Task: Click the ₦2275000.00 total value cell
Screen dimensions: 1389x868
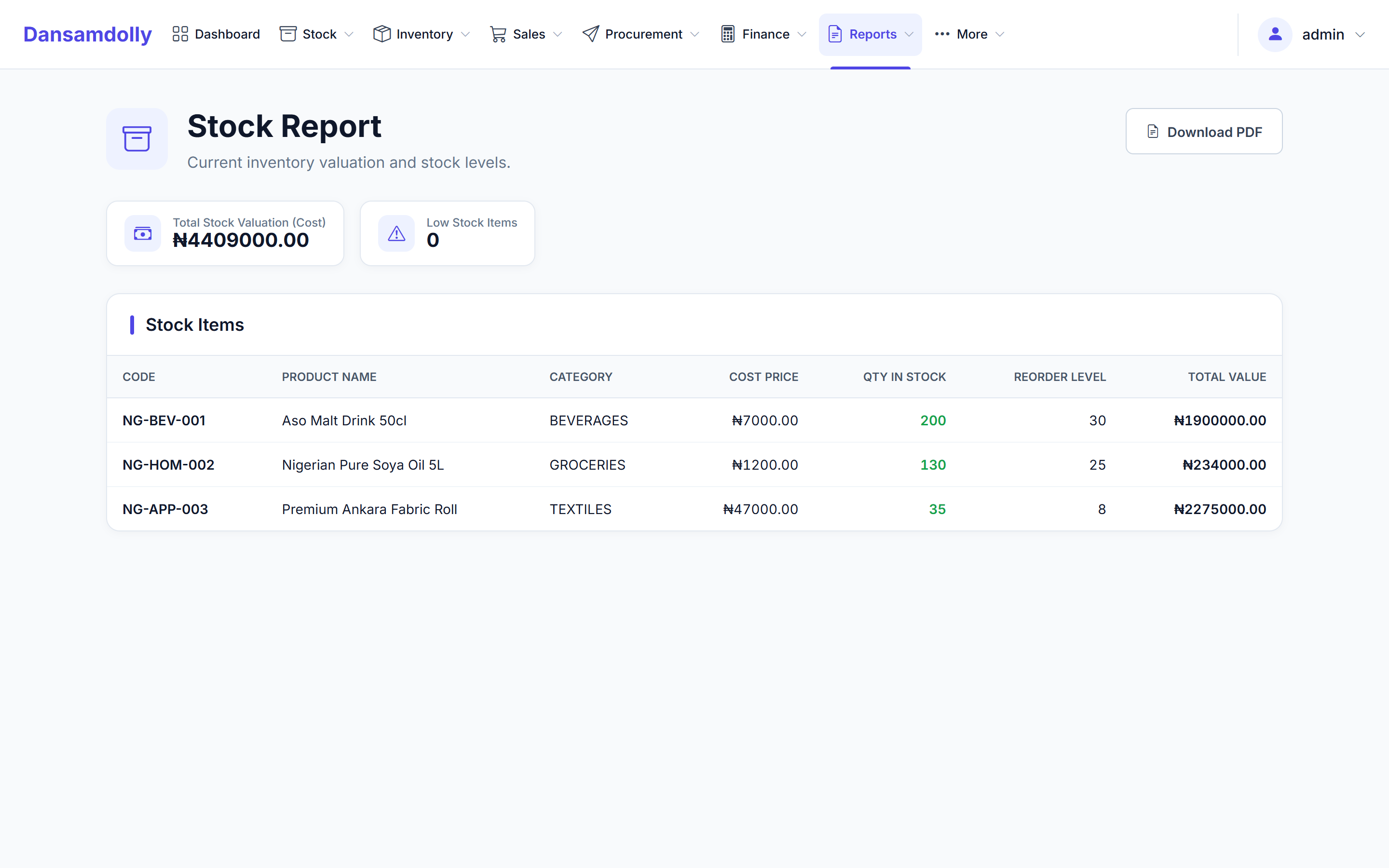Action: pos(1220,509)
